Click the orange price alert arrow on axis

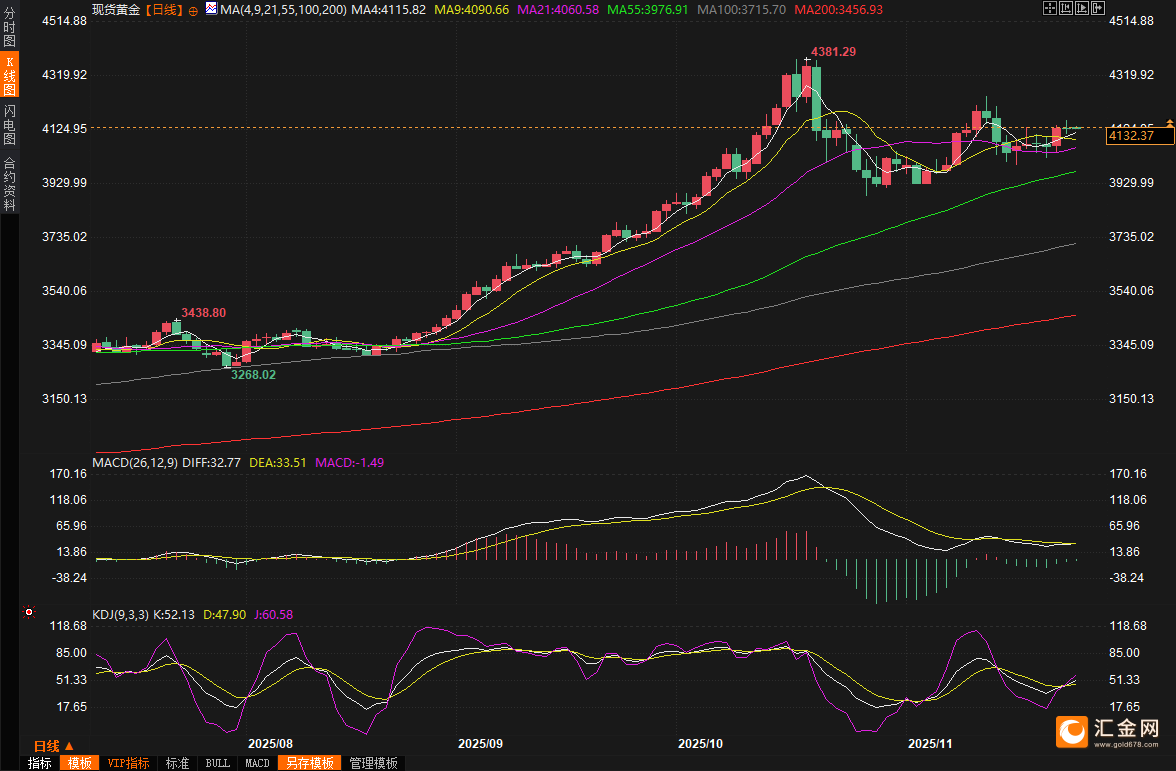[x=1169, y=123]
